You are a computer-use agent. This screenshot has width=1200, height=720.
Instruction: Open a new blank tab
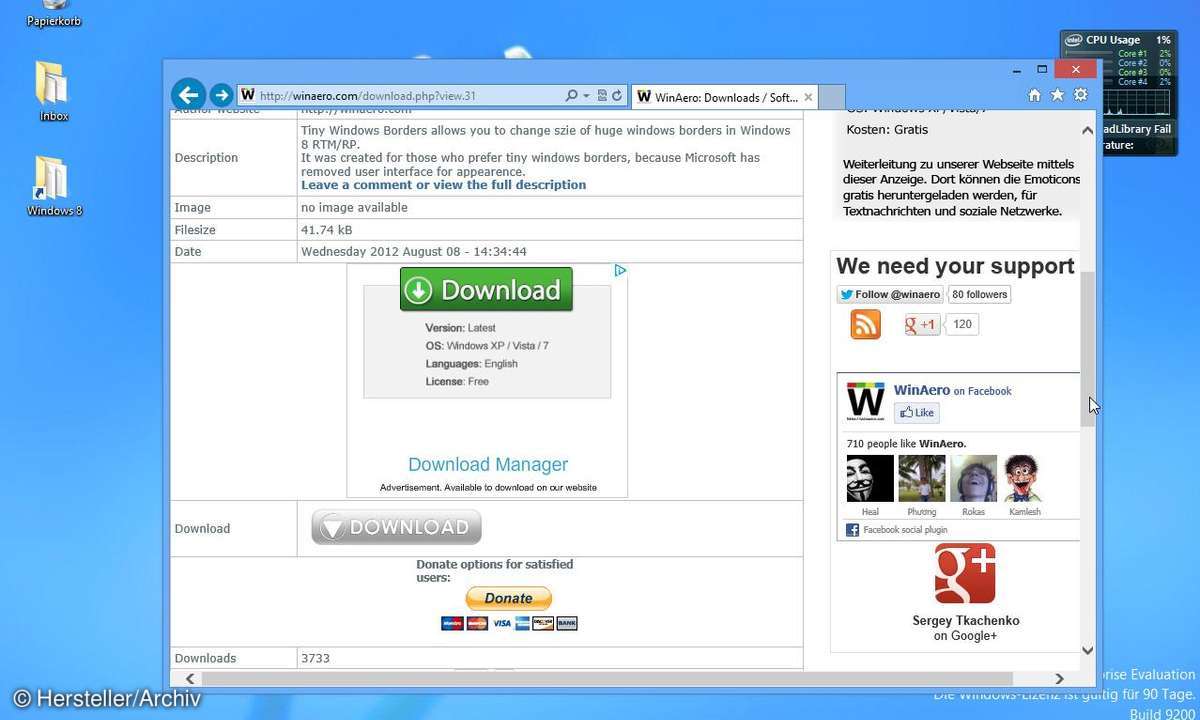[x=833, y=97]
